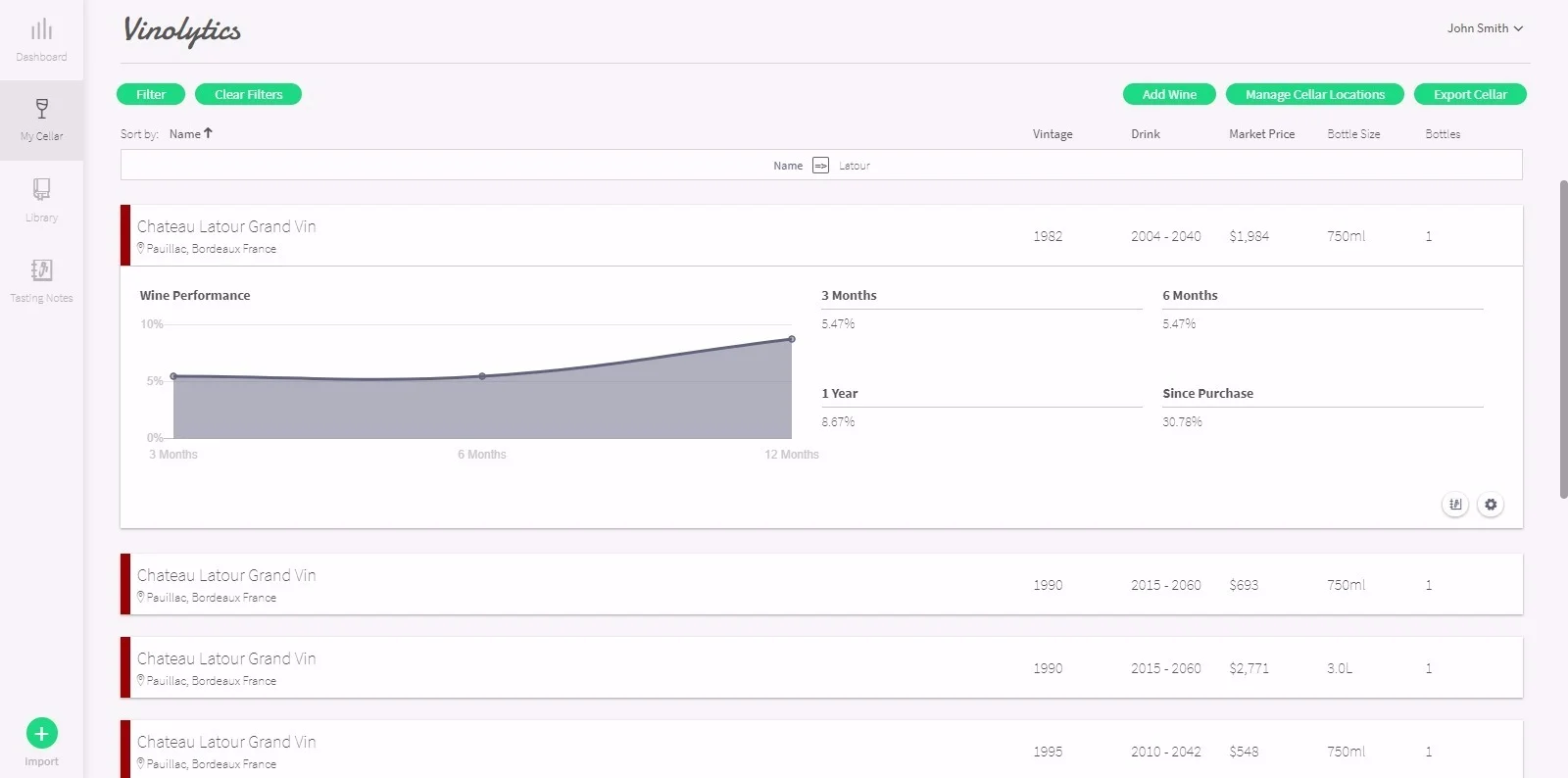Sort by the Market Price column header
The height and width of the screenshot is (778, 1568).
[1262, 134]
